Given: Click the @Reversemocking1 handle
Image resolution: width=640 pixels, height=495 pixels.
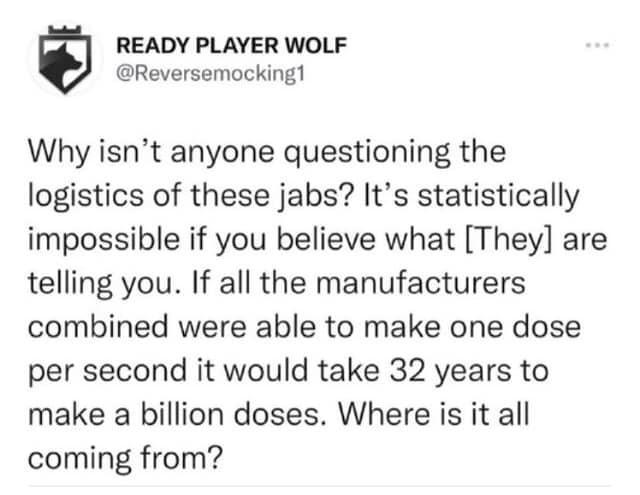Looking at the screenshot, I should click(x=210, y=74).
